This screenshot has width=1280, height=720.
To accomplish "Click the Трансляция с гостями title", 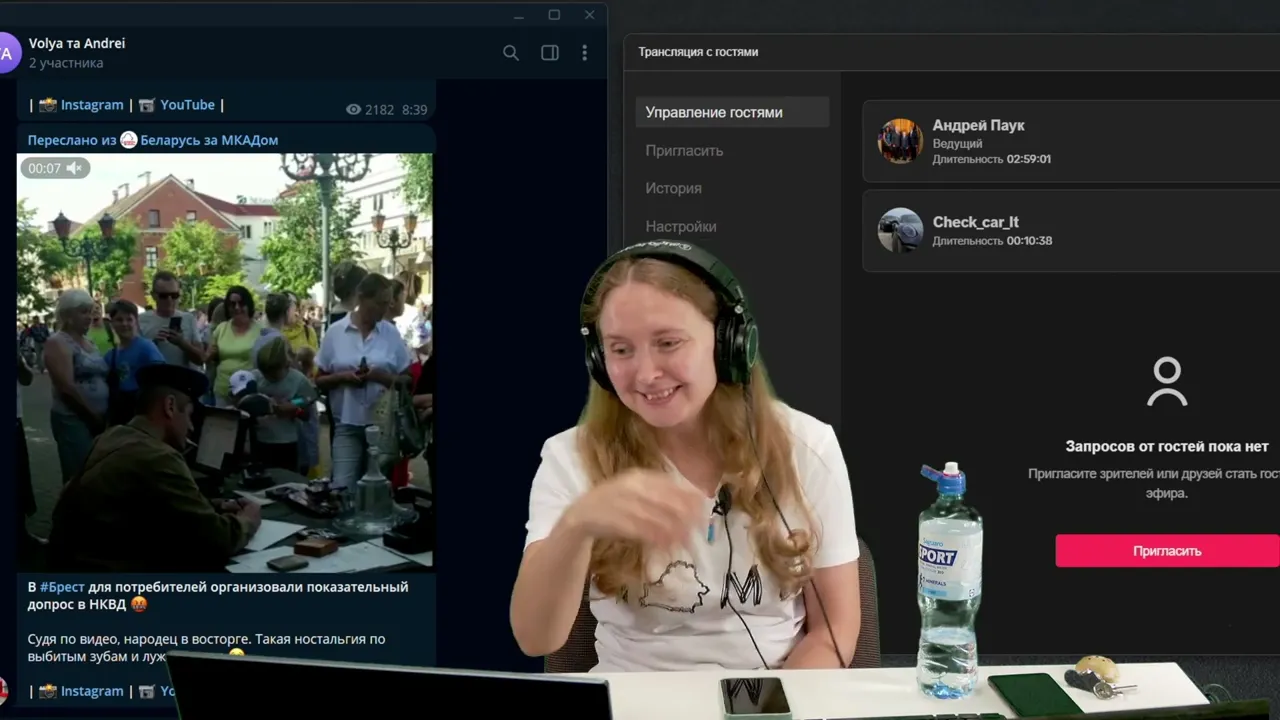I will click(698, 52).
